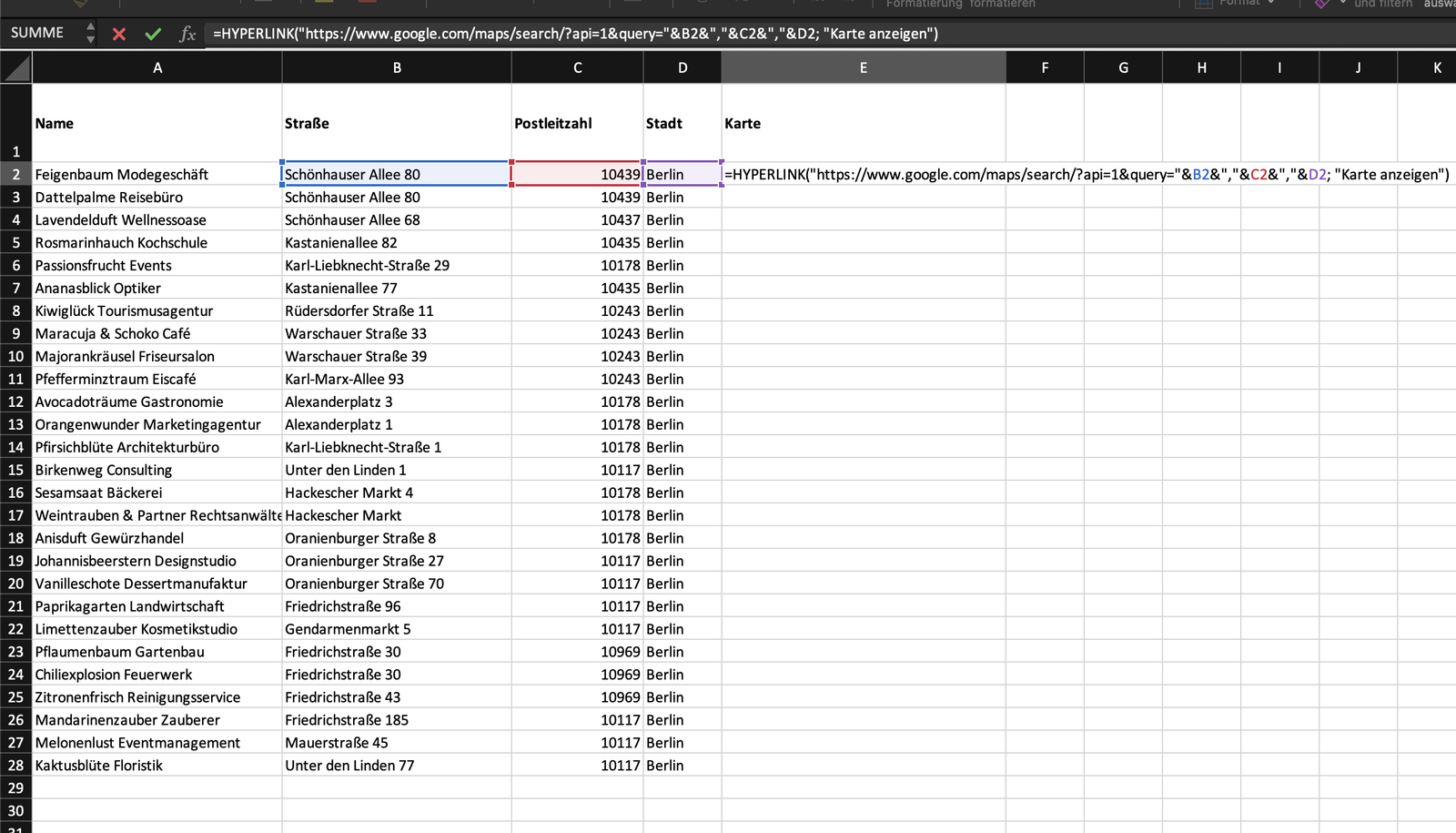This screenshot has width=1456, height=833.
Task: Select cell Dattelpalme Reisebüro
Action: point(157,197)
